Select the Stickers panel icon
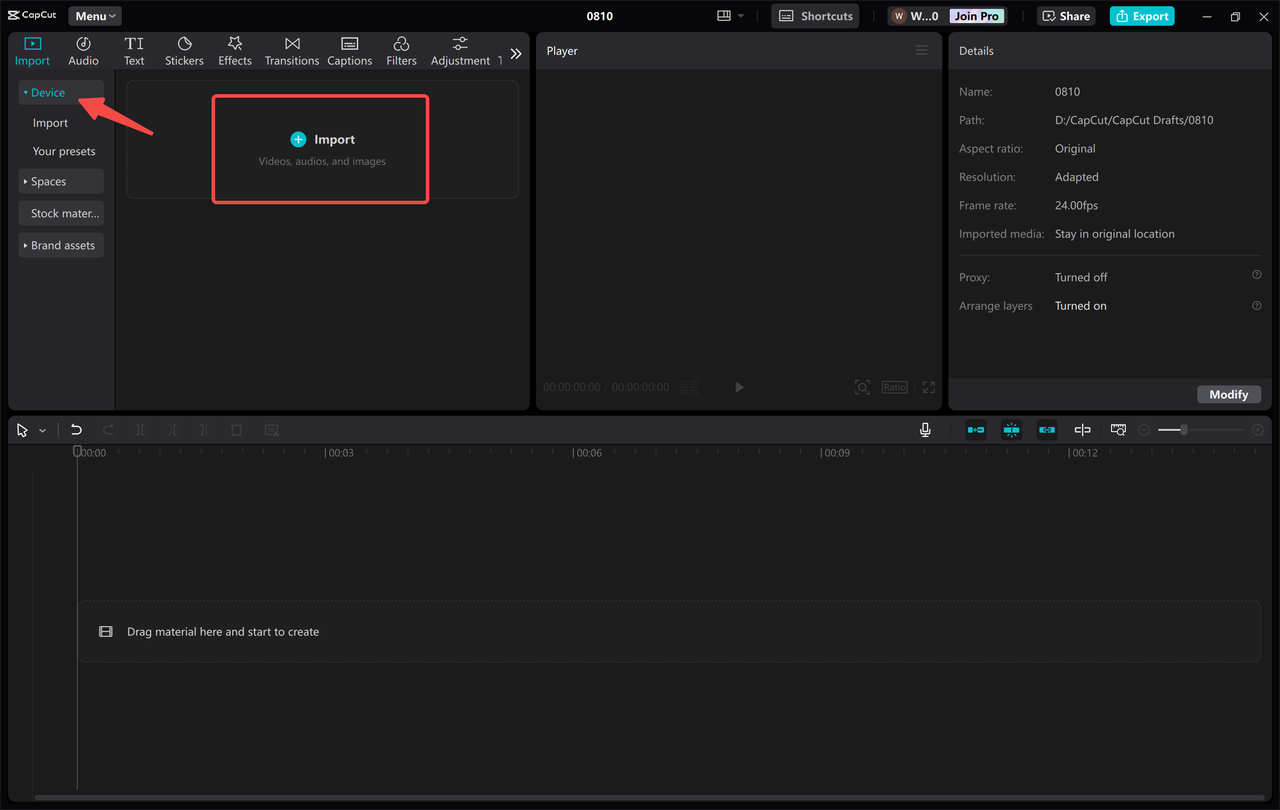 tap(184, 50)
